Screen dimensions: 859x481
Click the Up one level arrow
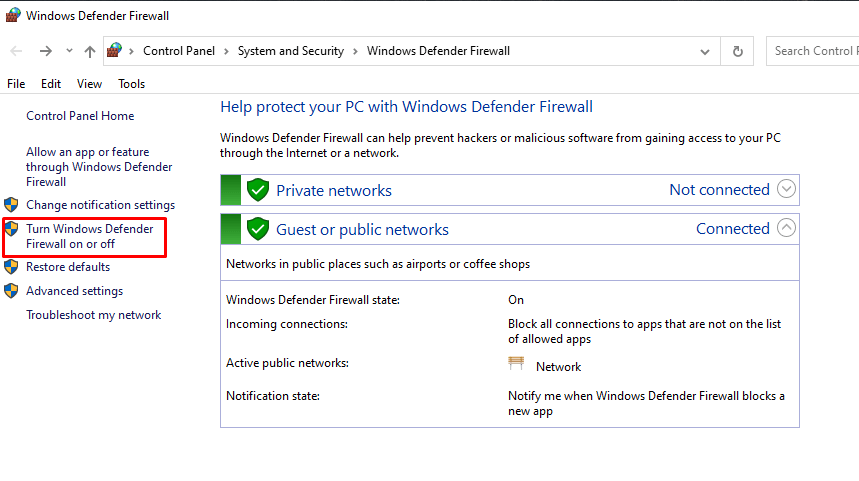[x=90, y=51]
